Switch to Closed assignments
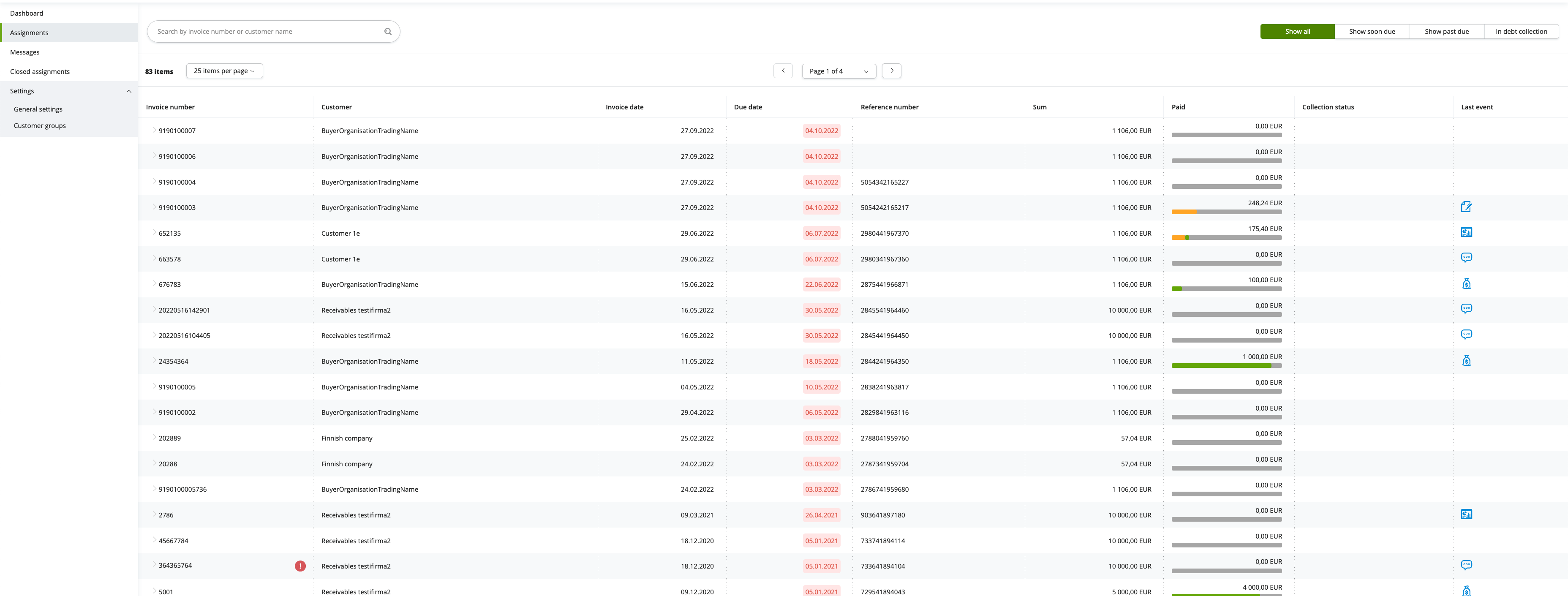1568x596 pixels. pos(40,71)
